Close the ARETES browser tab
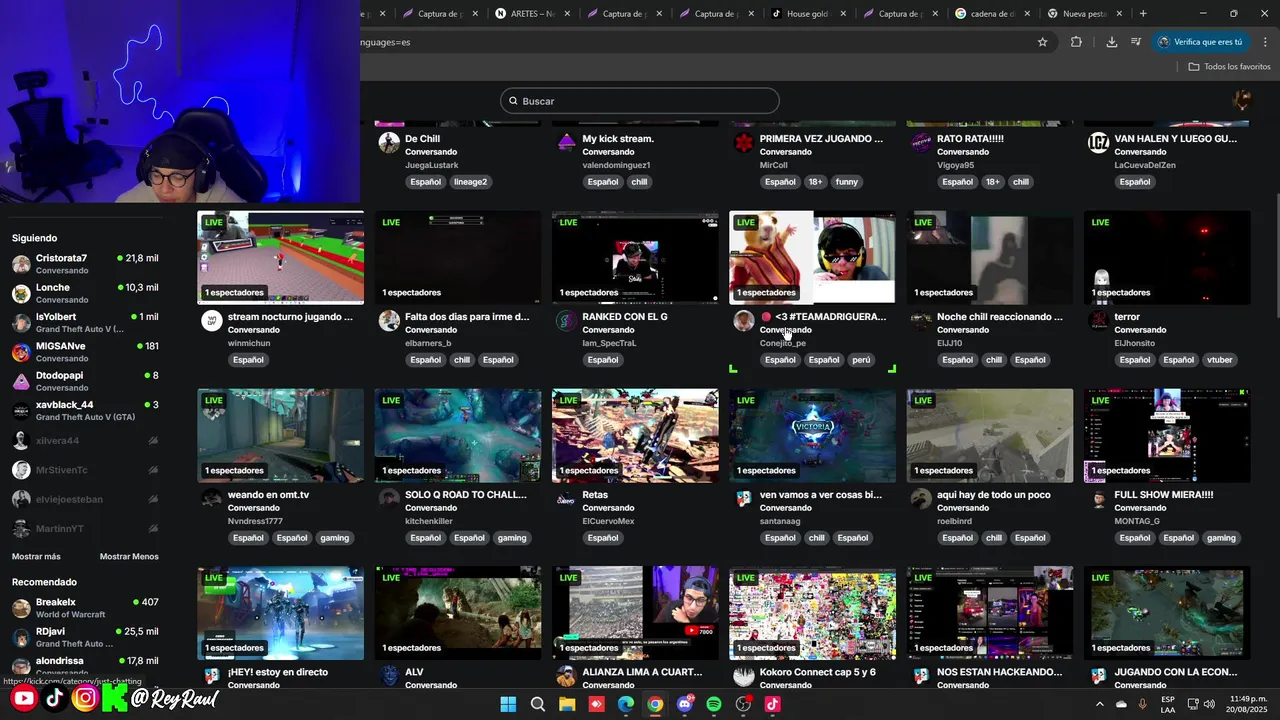The image size is (1280, 720). 567,14
